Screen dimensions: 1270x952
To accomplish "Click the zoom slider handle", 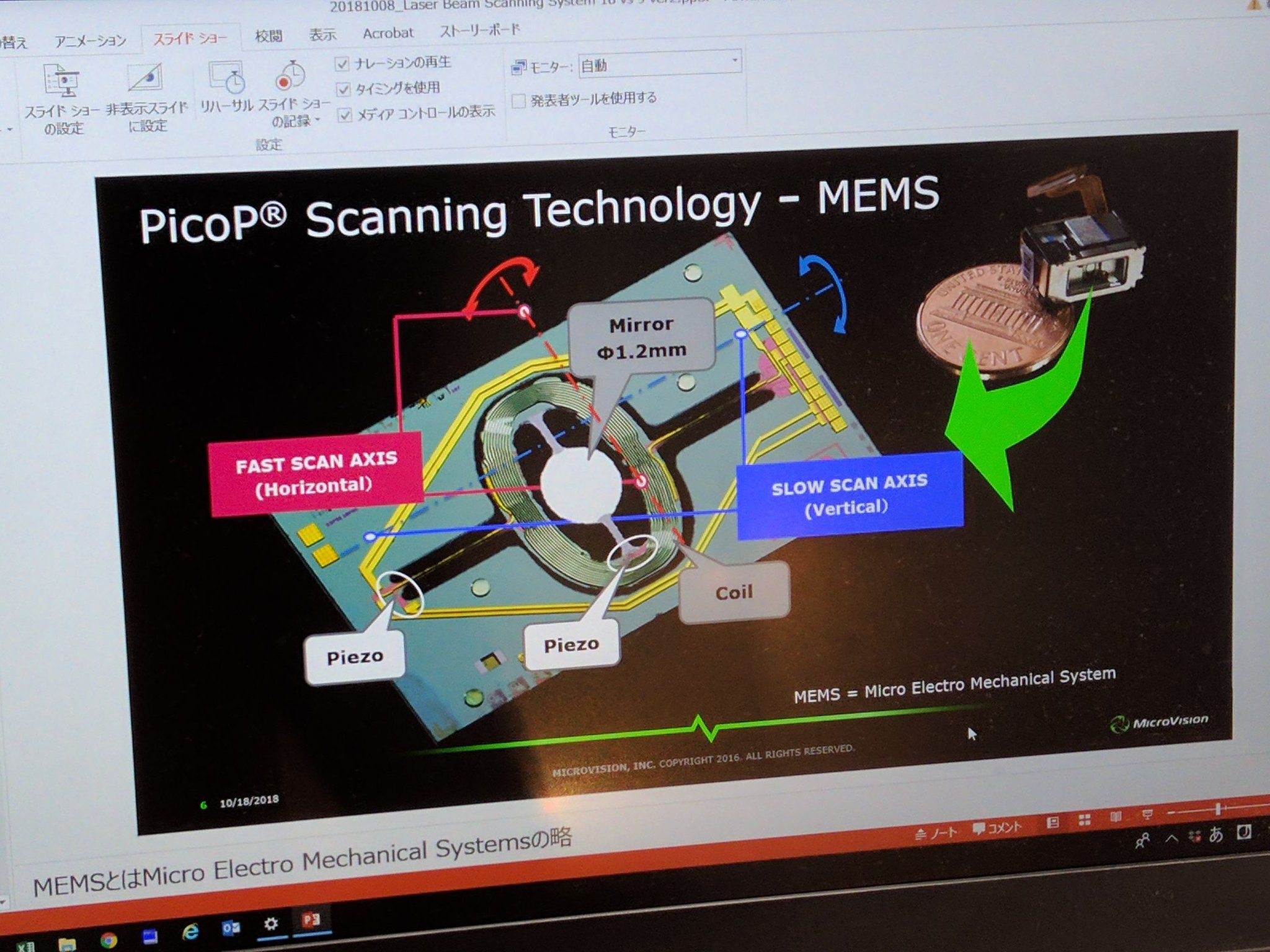I will (1218, 809).
